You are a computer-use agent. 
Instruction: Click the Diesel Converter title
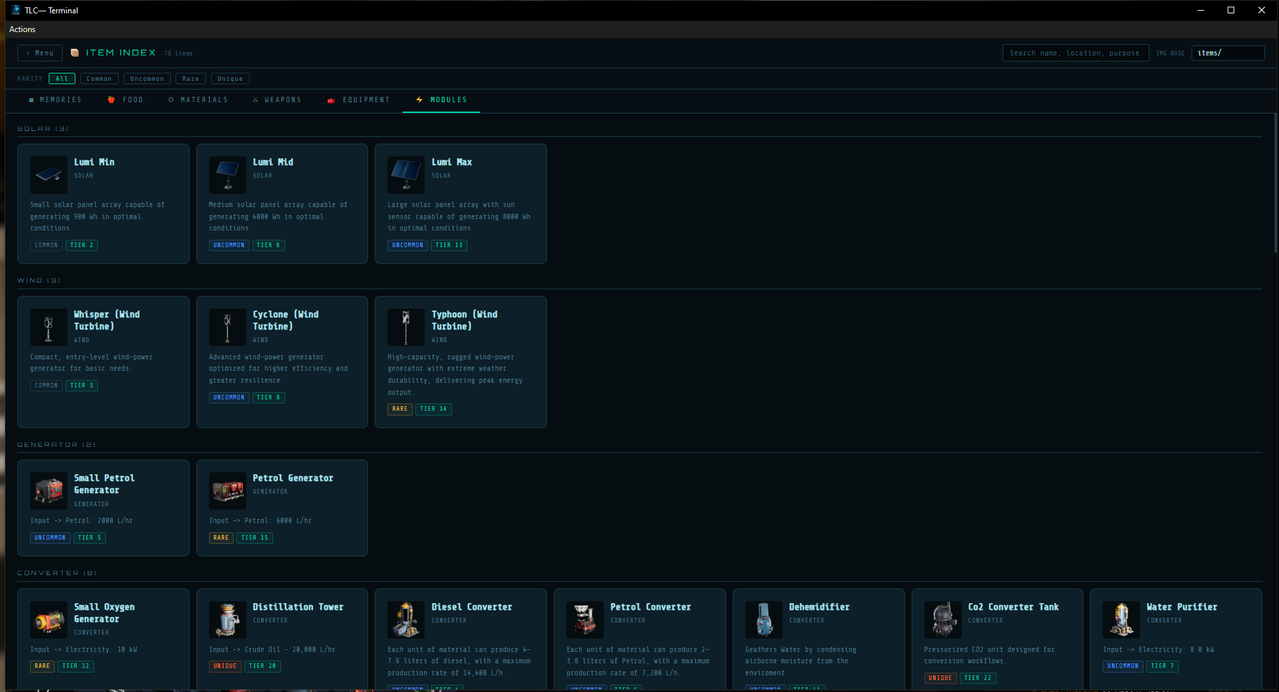click(472, 607)
